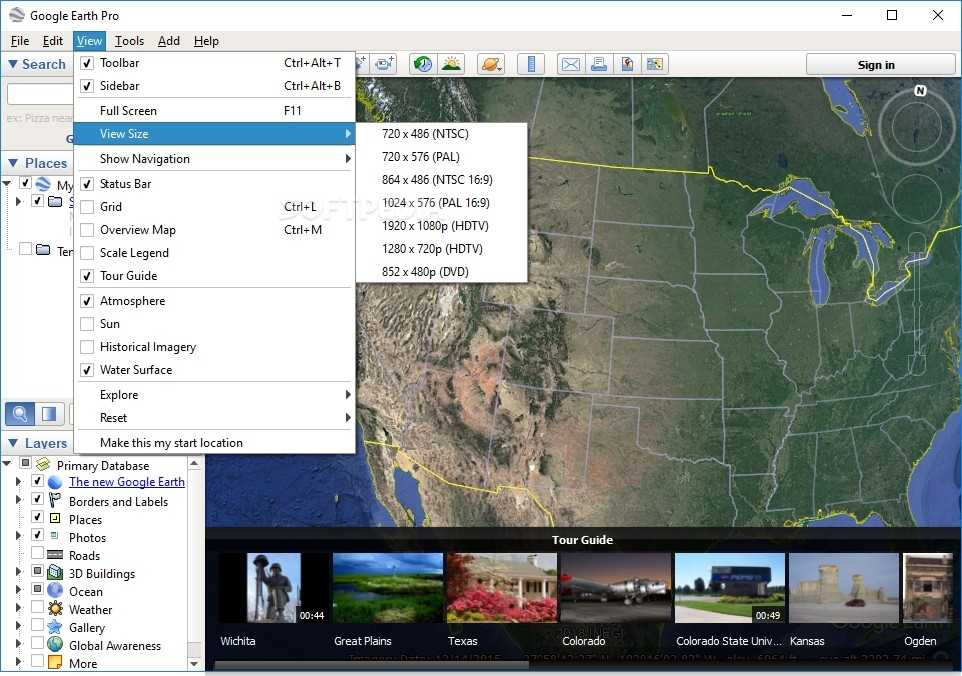Show historical imagery via the clock icon
Screen dimensions: 962x676
(x=423, y=64)
